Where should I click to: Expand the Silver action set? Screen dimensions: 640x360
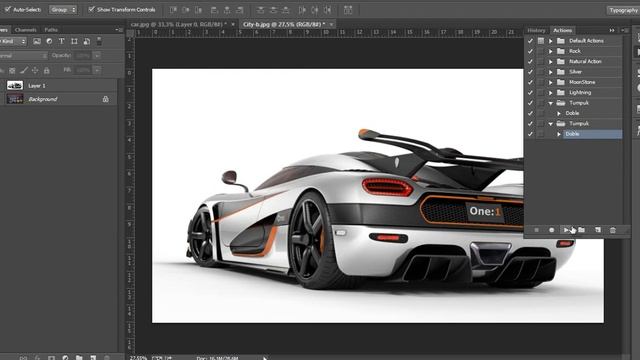(551, 72)
